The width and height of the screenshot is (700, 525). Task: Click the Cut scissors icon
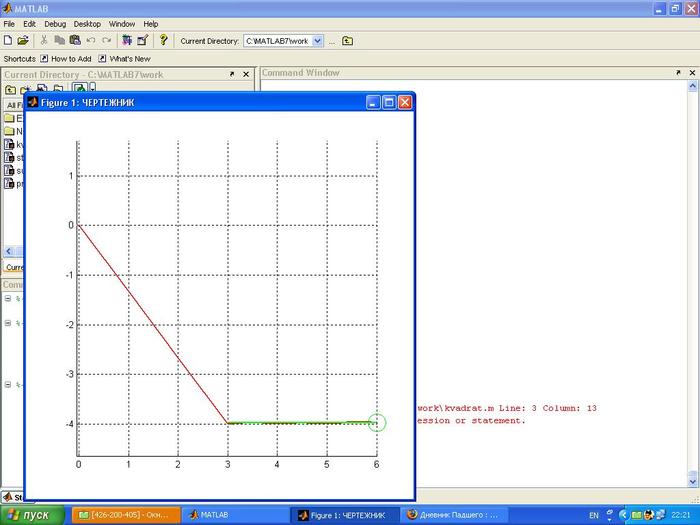click(44, 41)
